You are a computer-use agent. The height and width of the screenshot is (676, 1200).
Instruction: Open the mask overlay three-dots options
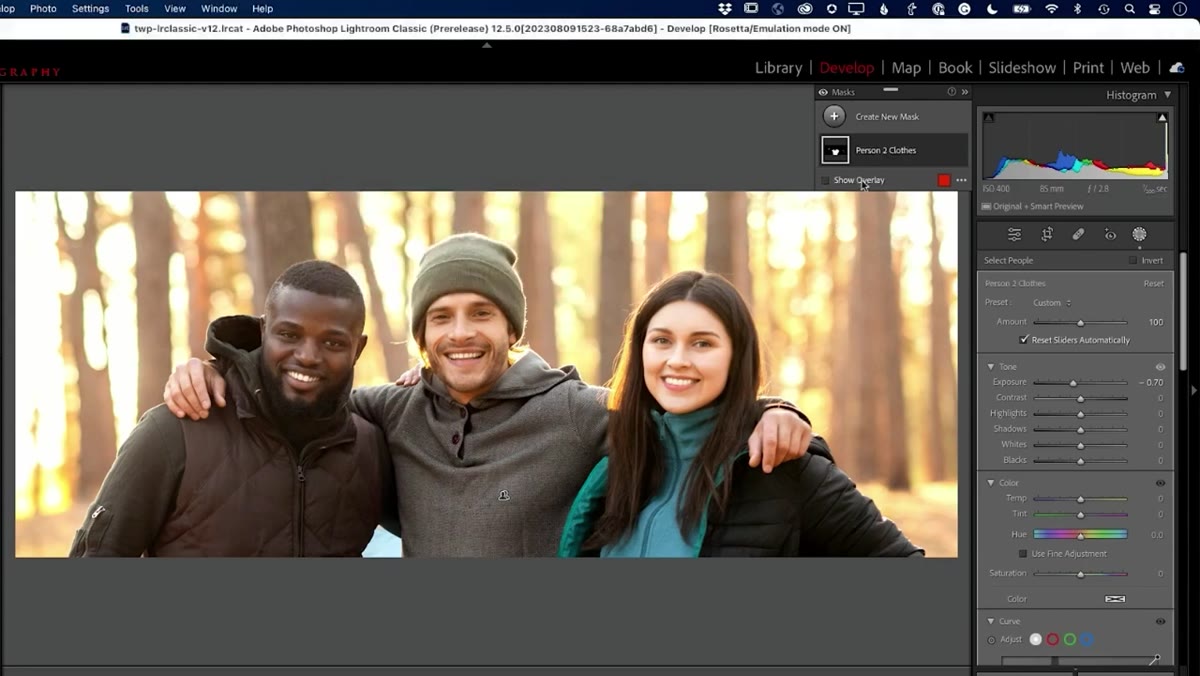click(x=961, y=181)
